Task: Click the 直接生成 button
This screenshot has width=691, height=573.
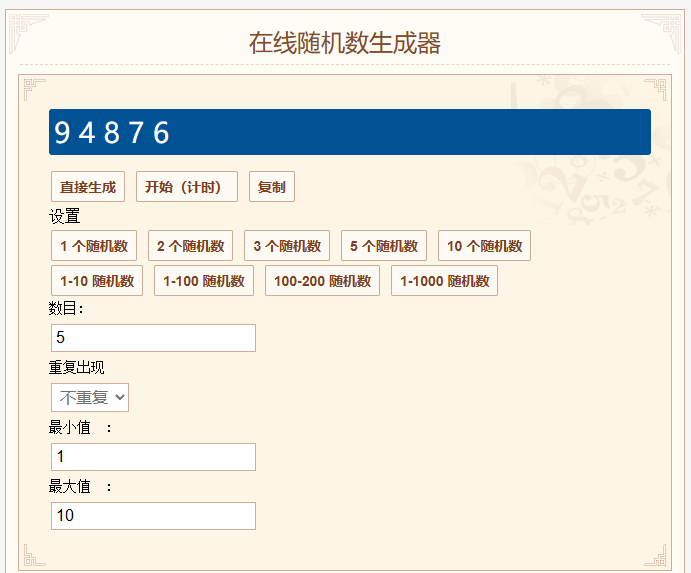Action: pyautogui.click(x=88, y=187)
